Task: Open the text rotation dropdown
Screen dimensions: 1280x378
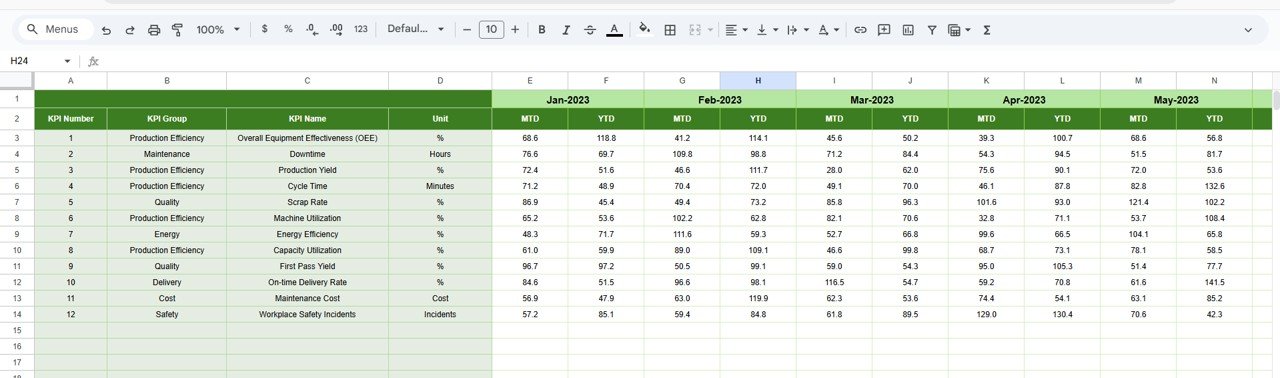Action: click(x=828, y=30)
